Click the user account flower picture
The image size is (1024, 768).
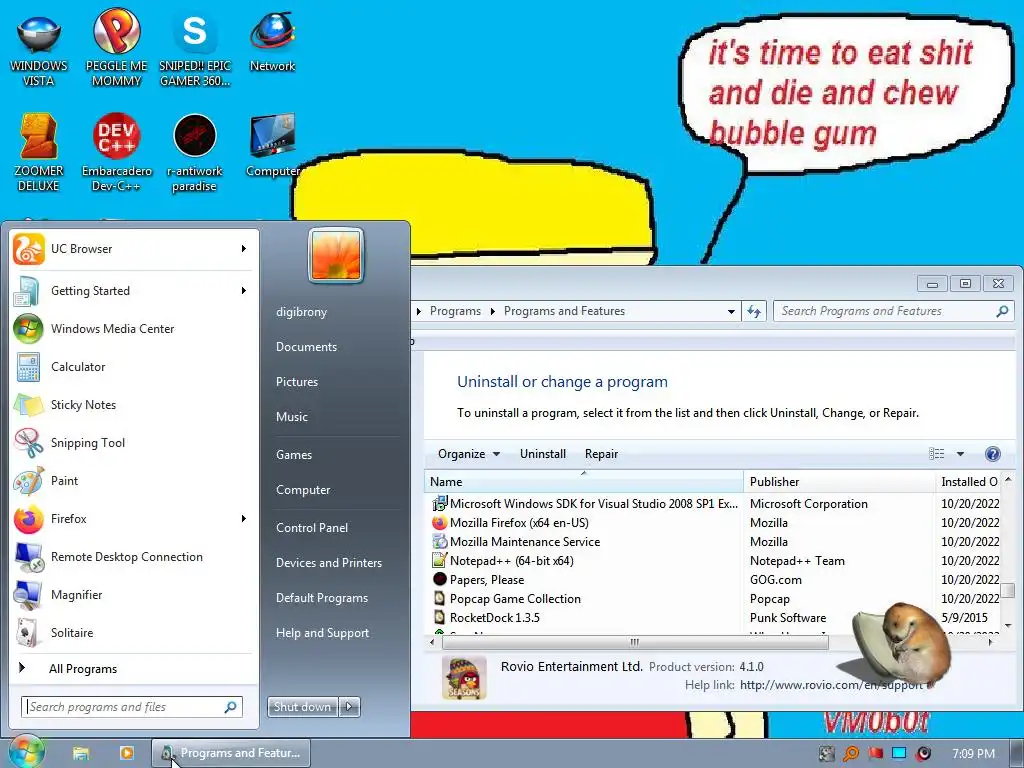click(336, 255)
